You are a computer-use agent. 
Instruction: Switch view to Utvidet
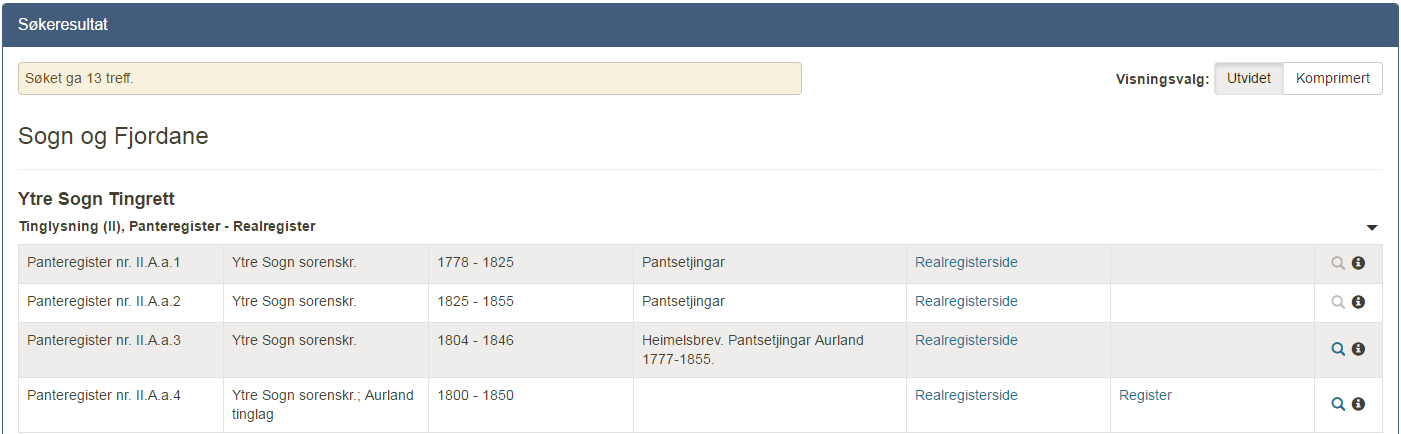coord(1249,79)
